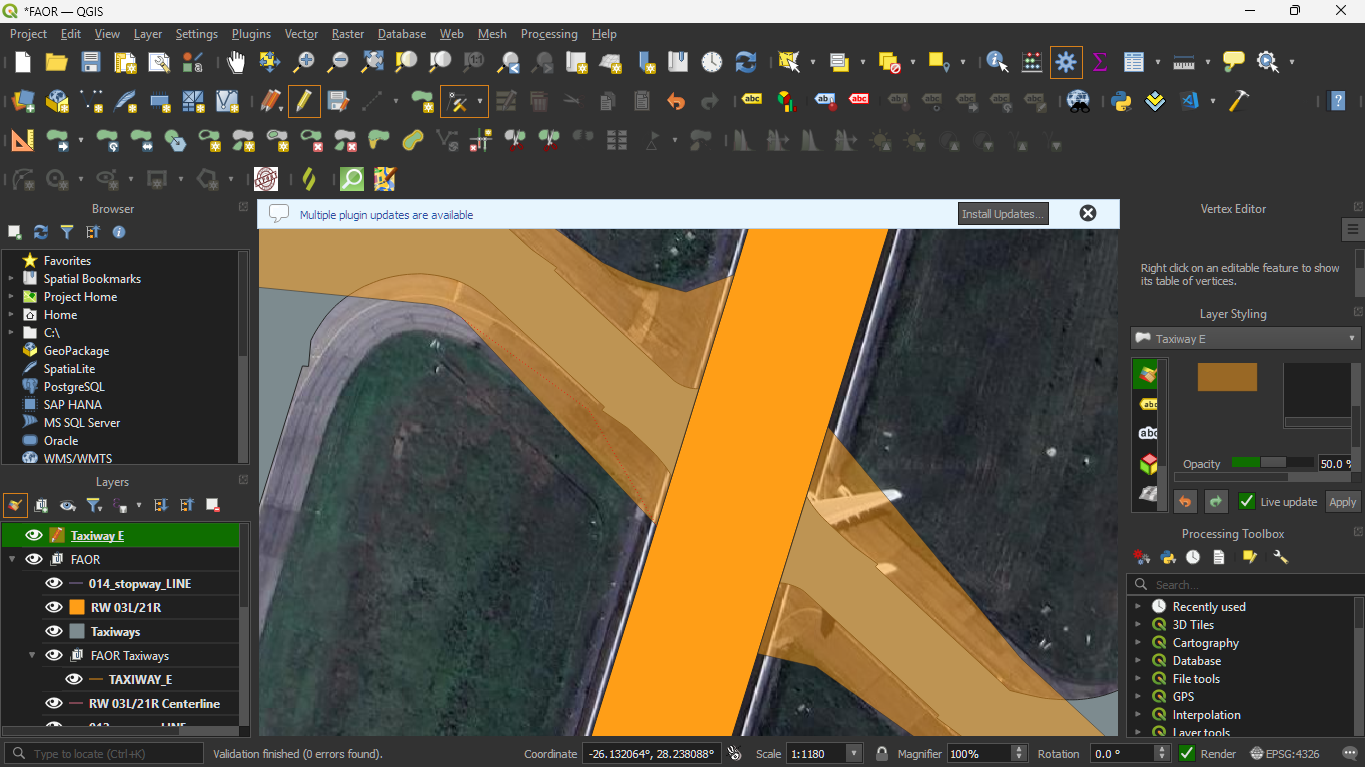Open the Processing Toolbox gear icon
1365x767 pixels.
point(1066,62)
